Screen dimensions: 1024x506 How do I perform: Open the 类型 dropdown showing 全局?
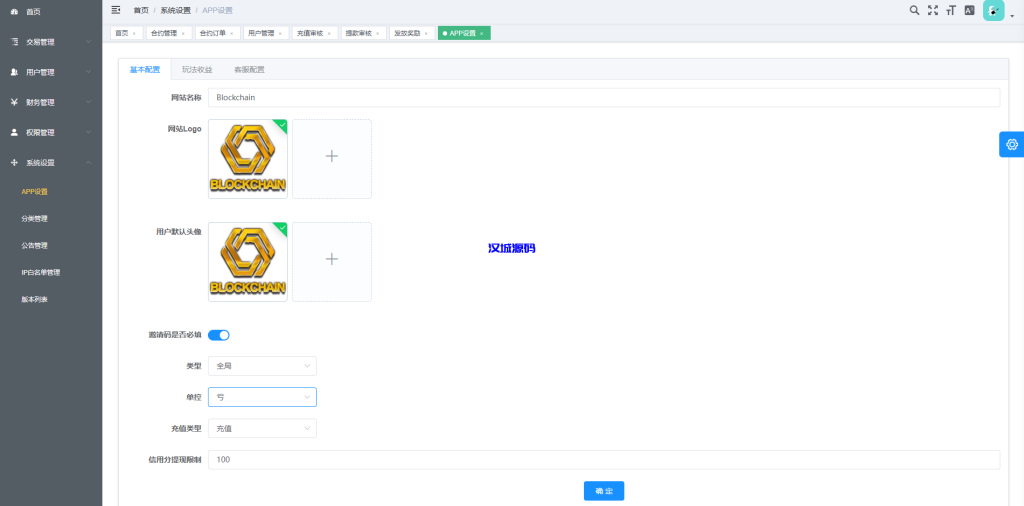pos(262,366)
